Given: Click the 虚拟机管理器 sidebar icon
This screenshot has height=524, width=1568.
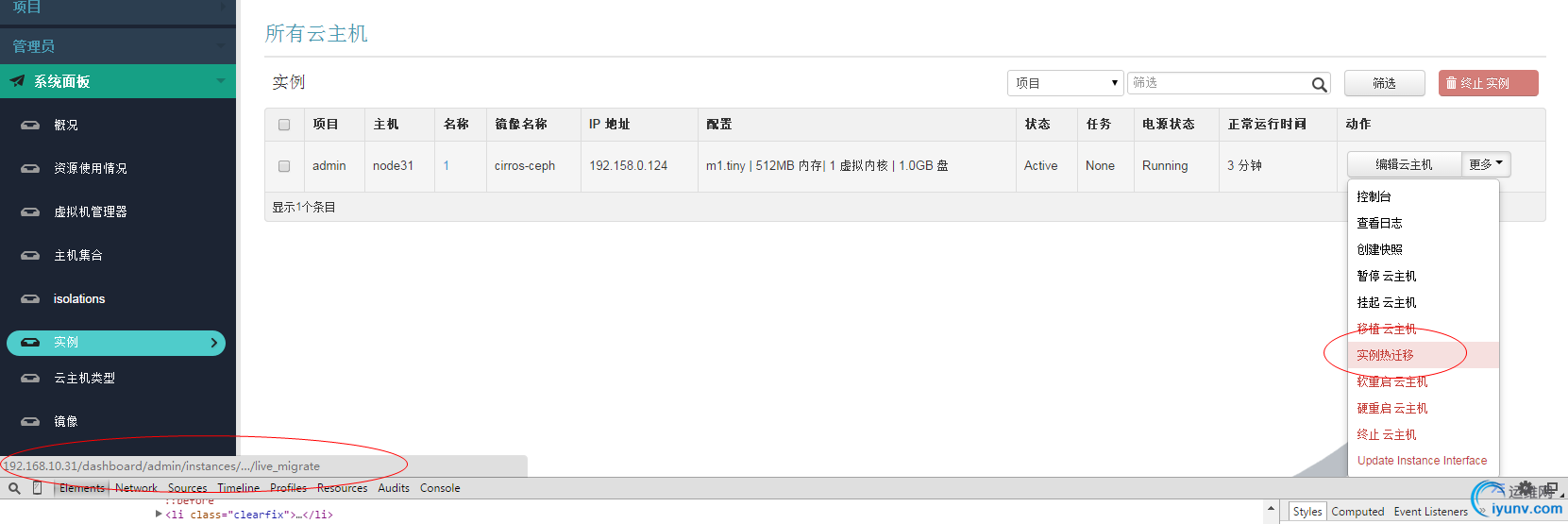Looking at the screenshot, I should pyautogui.click(x=30, y=211).
